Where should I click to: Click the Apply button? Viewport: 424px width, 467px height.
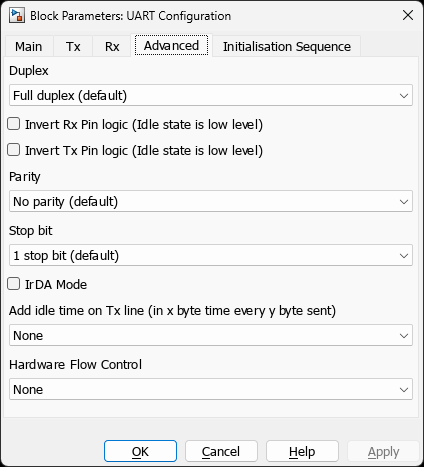tap(383, 451)
